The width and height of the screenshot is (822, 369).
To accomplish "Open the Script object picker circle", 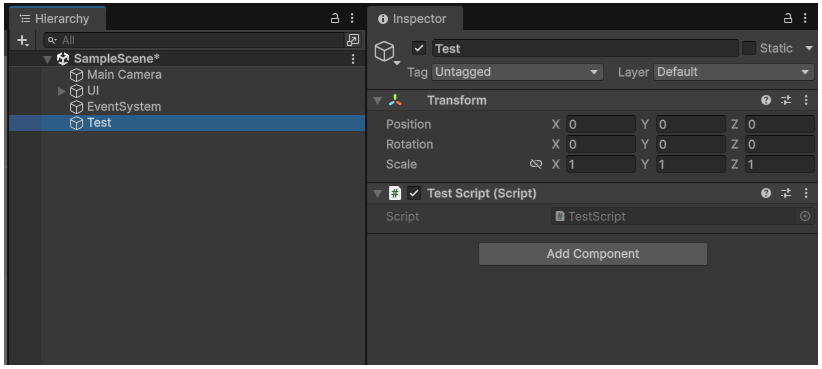I will pyautogui.click(x=805, y=216).
